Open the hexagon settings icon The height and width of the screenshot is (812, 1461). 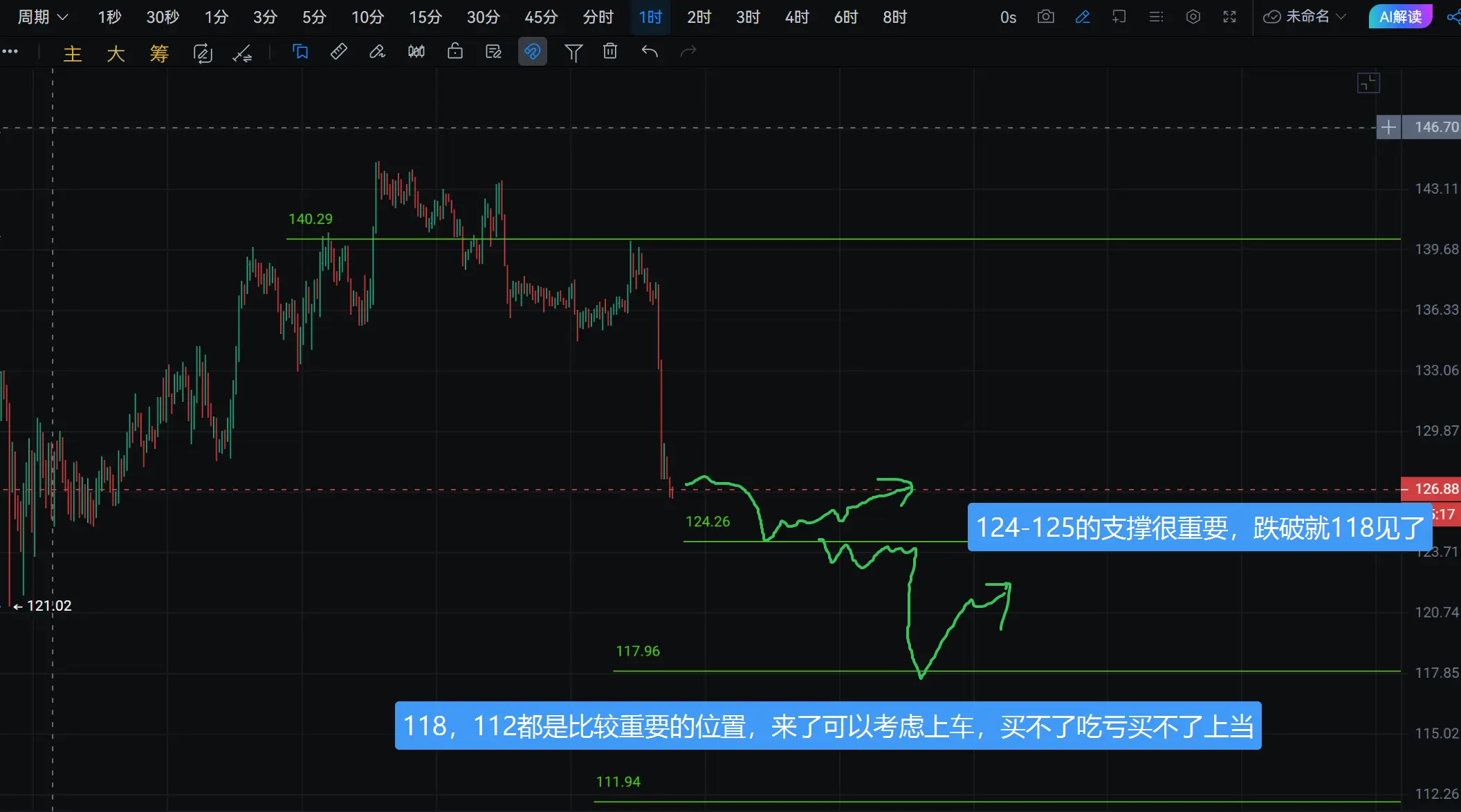pos(1193,17)
